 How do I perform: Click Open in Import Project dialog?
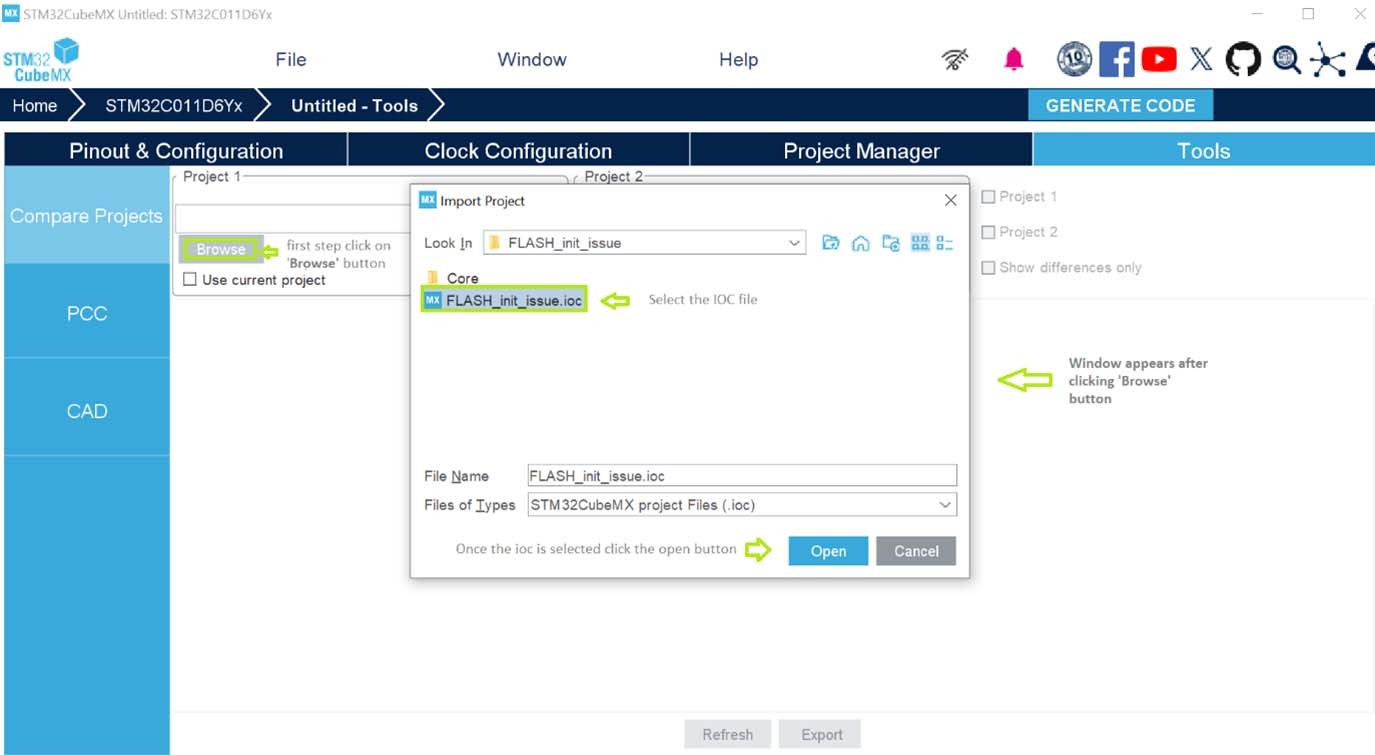[x=828, y=551]
